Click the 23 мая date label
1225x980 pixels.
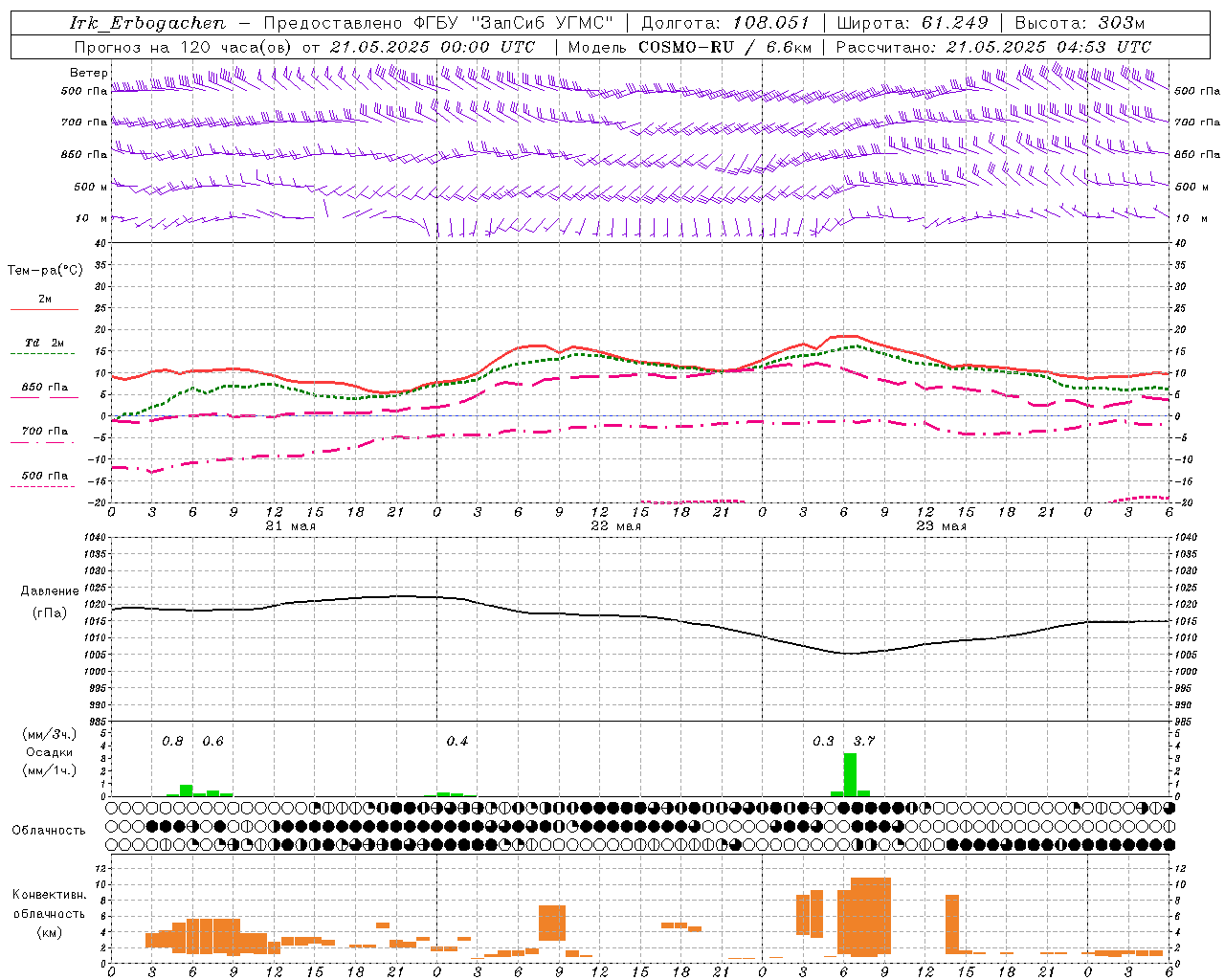(x=941, y=526)
